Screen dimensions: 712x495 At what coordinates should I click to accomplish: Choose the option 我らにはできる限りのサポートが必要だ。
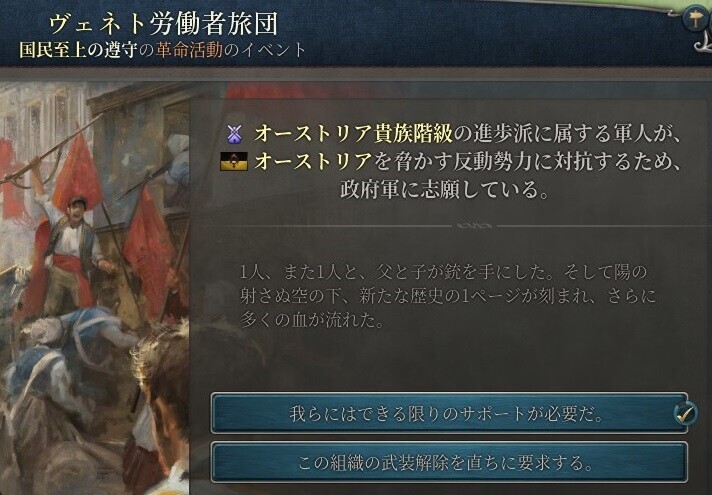tap(449, 413)
